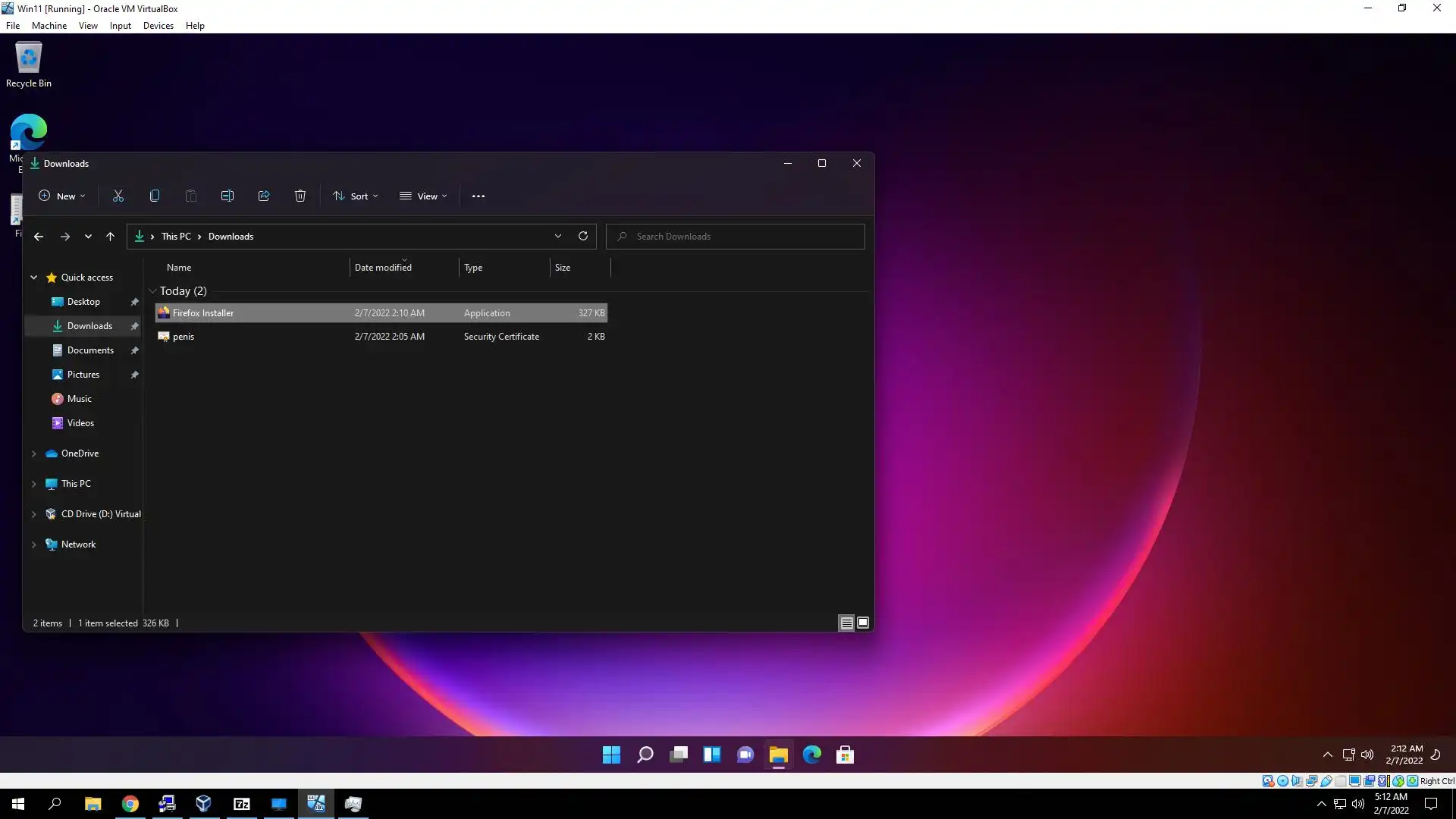This screenshot has width=1456, height=819.
Task: Switch to large thumbnails view toggle
Action: (863, 623)
